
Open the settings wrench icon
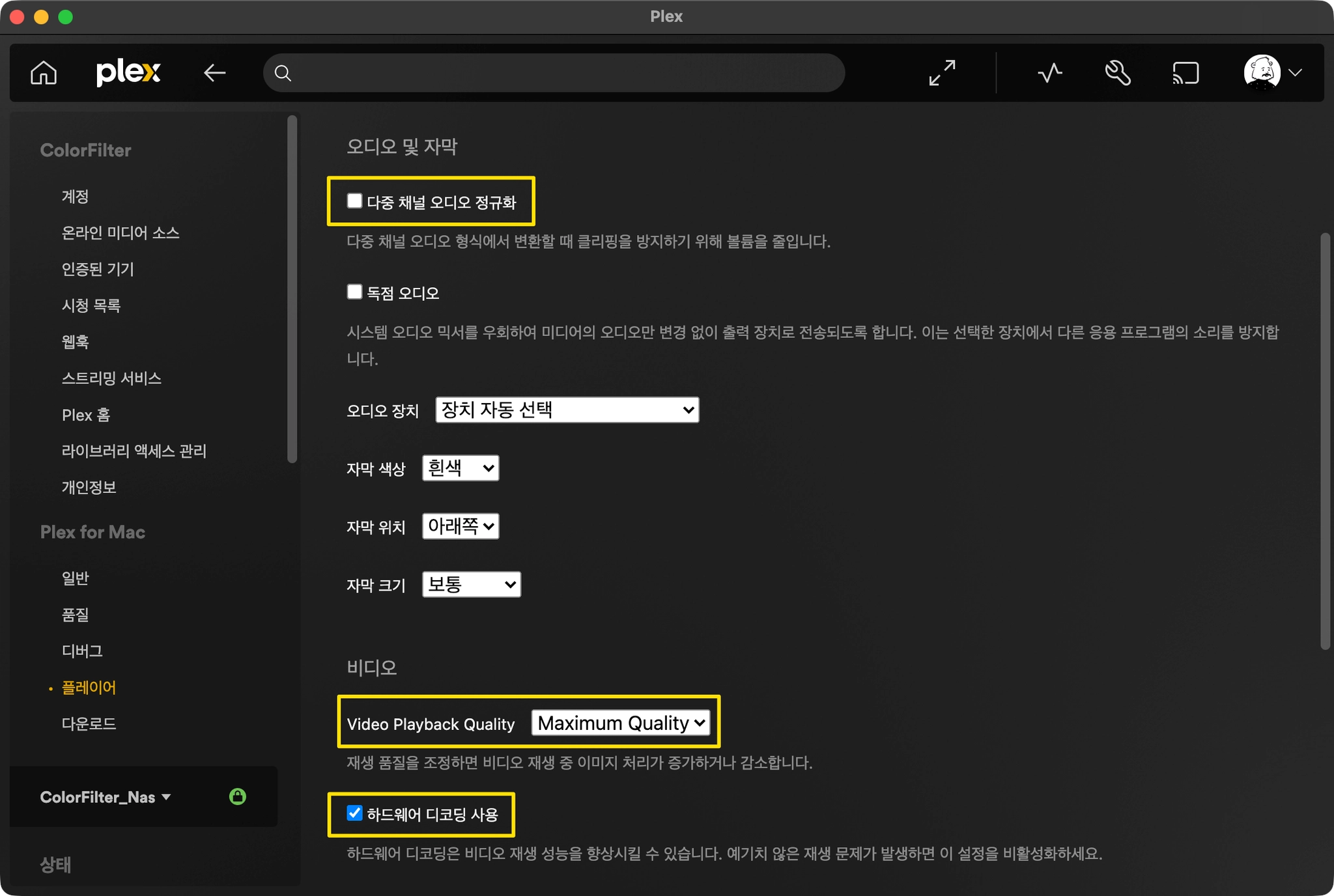coord(1118,73)
